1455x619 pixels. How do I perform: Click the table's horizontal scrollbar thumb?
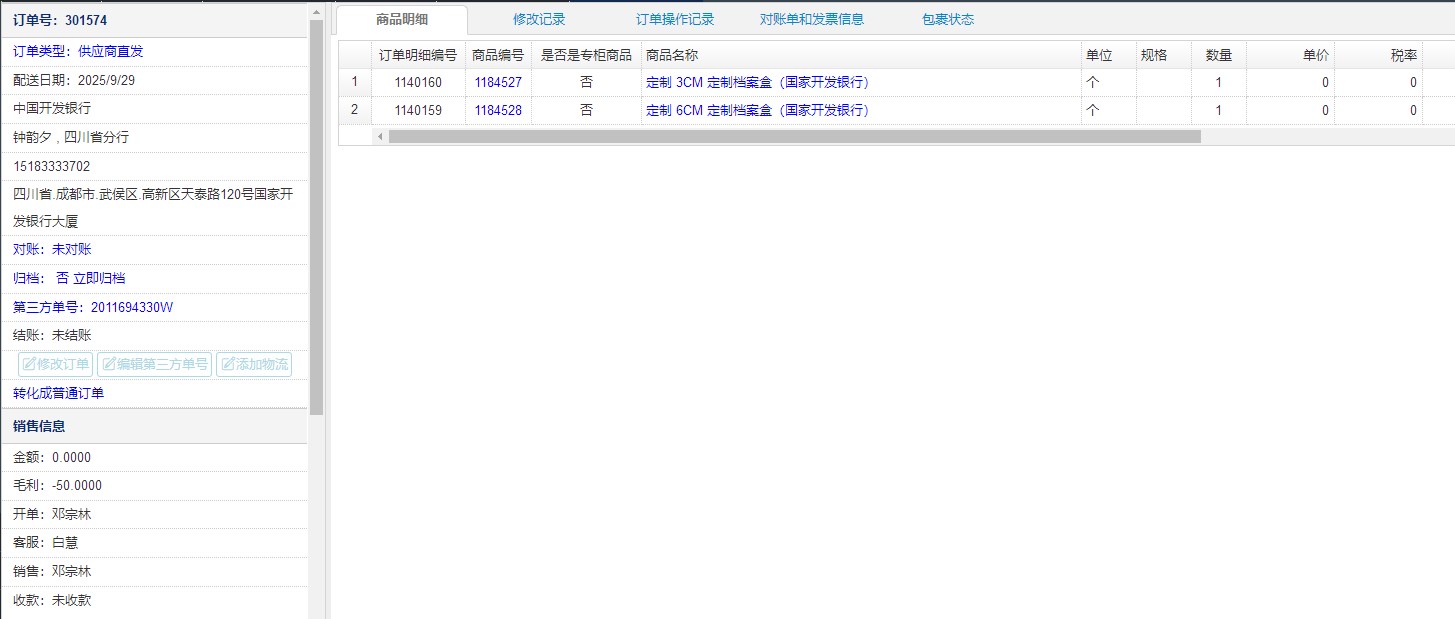tap(794, 136)
